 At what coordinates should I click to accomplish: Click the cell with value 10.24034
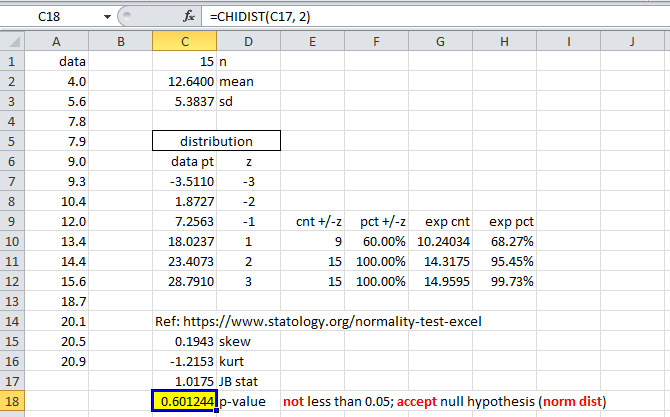(441, 241)
